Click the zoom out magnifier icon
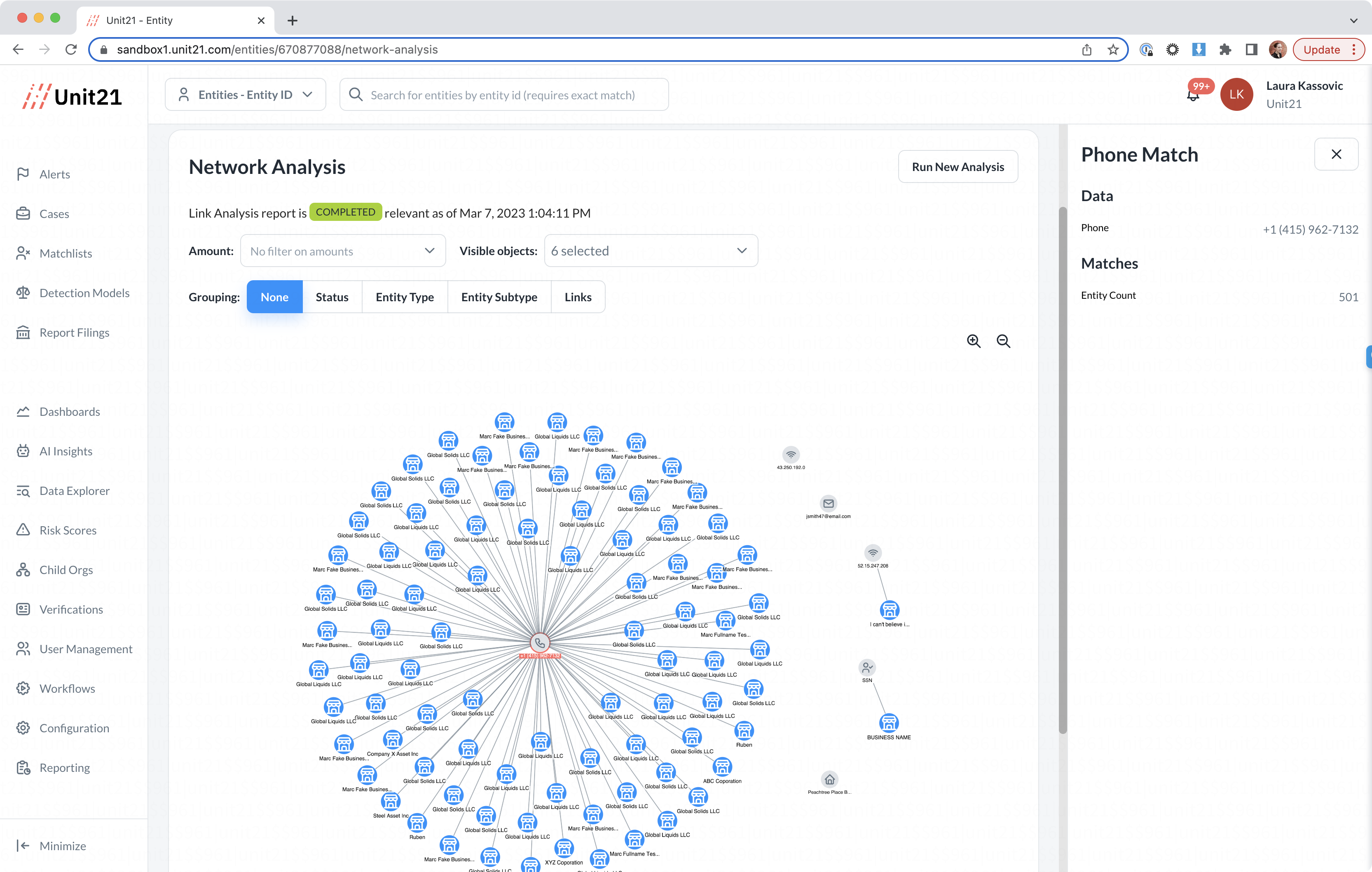Screen dimensions: 1372x872 [1003, 341]
